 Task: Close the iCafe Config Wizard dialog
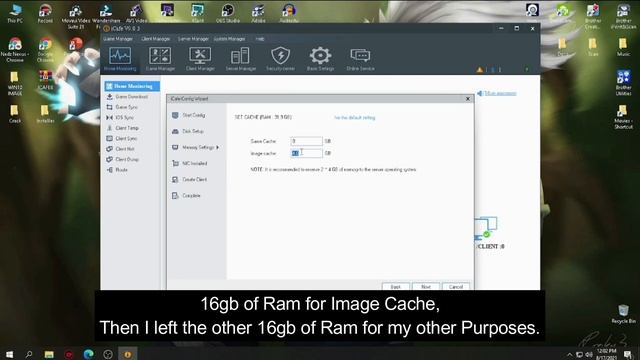[468, 99]
